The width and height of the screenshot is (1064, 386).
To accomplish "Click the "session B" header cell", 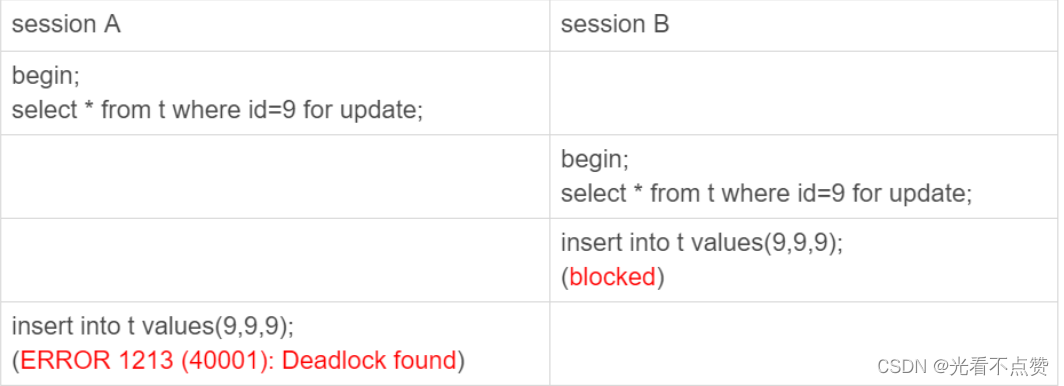I will tap(803, 25).
